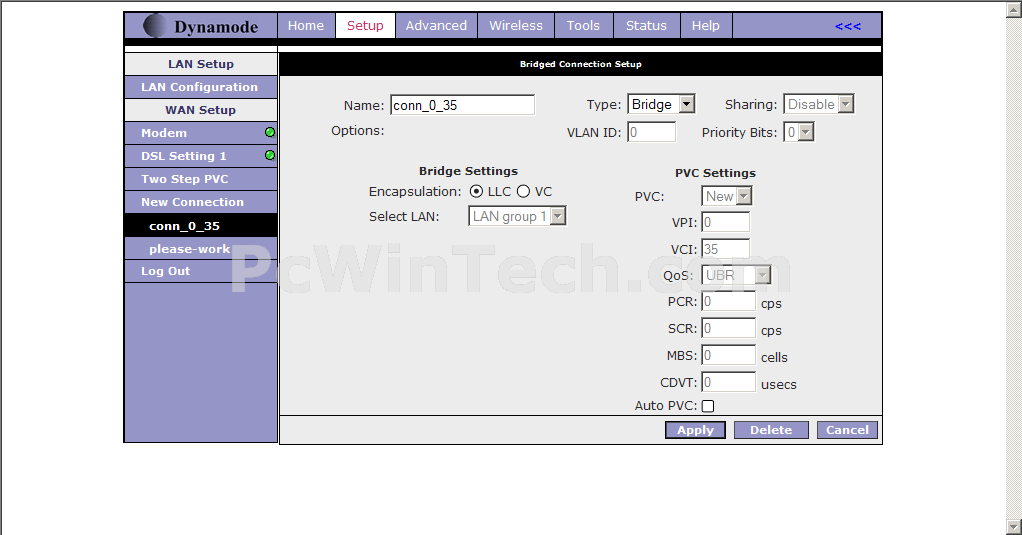Click the Name input field
The width and height of the screenshot is (1022, 535).
(x=463, y=105)
